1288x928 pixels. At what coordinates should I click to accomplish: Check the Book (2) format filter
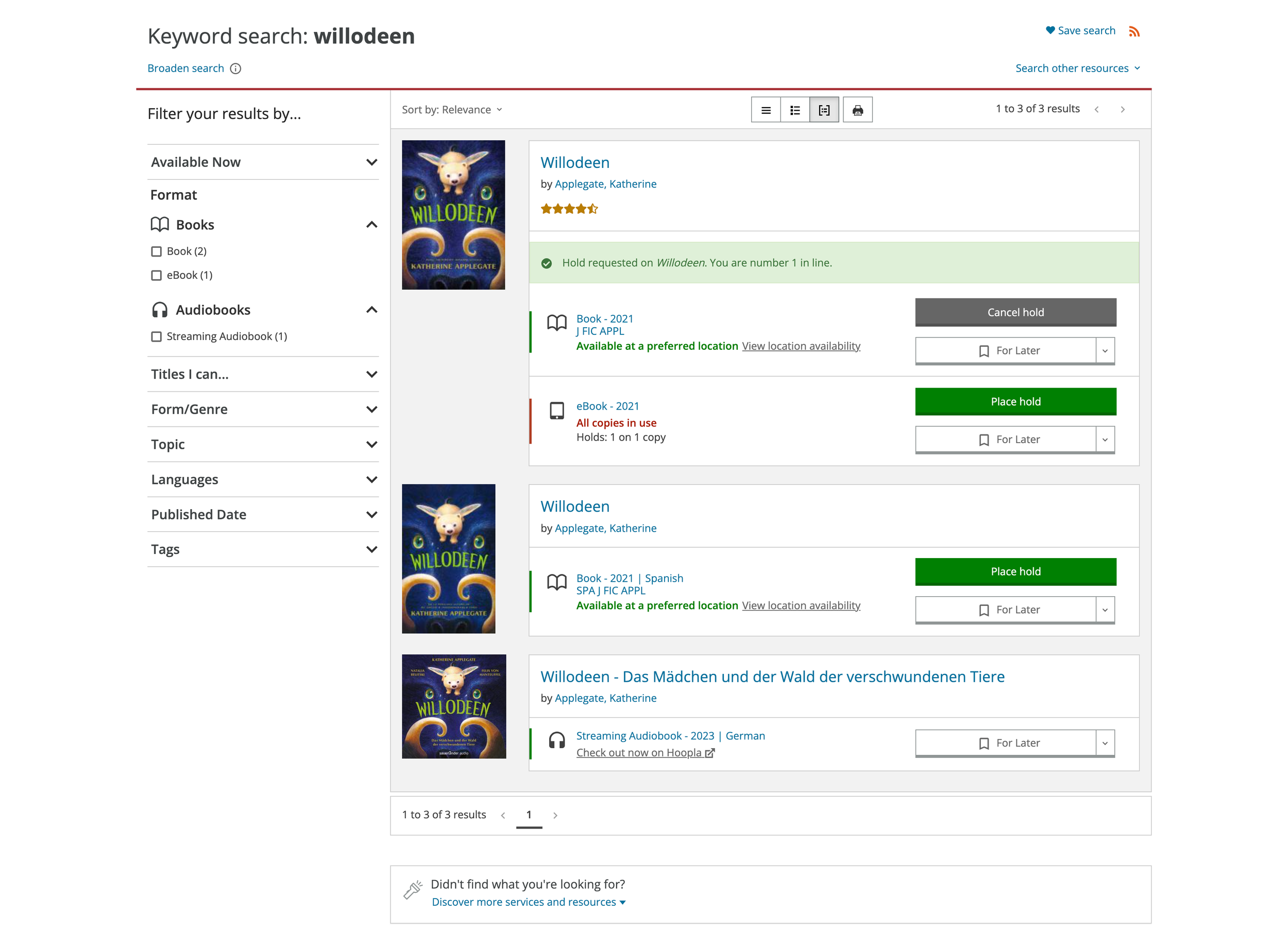point(157,251)
